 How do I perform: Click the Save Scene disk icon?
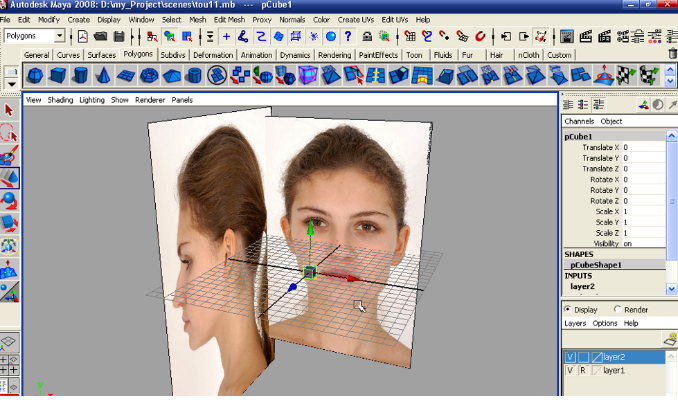click(119, 36)
